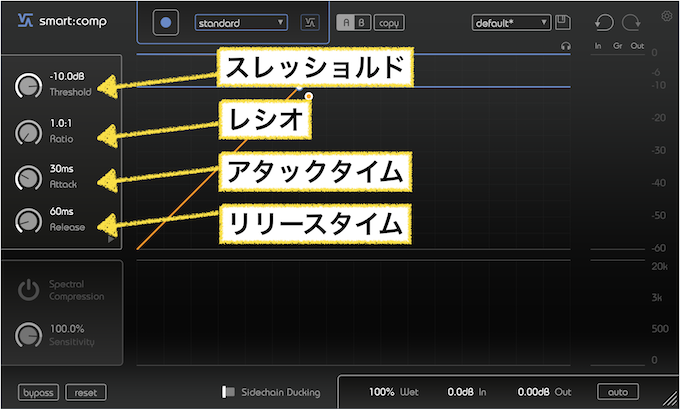
Task: Save preset with the floppy disk icon
Action: (562, 23)
